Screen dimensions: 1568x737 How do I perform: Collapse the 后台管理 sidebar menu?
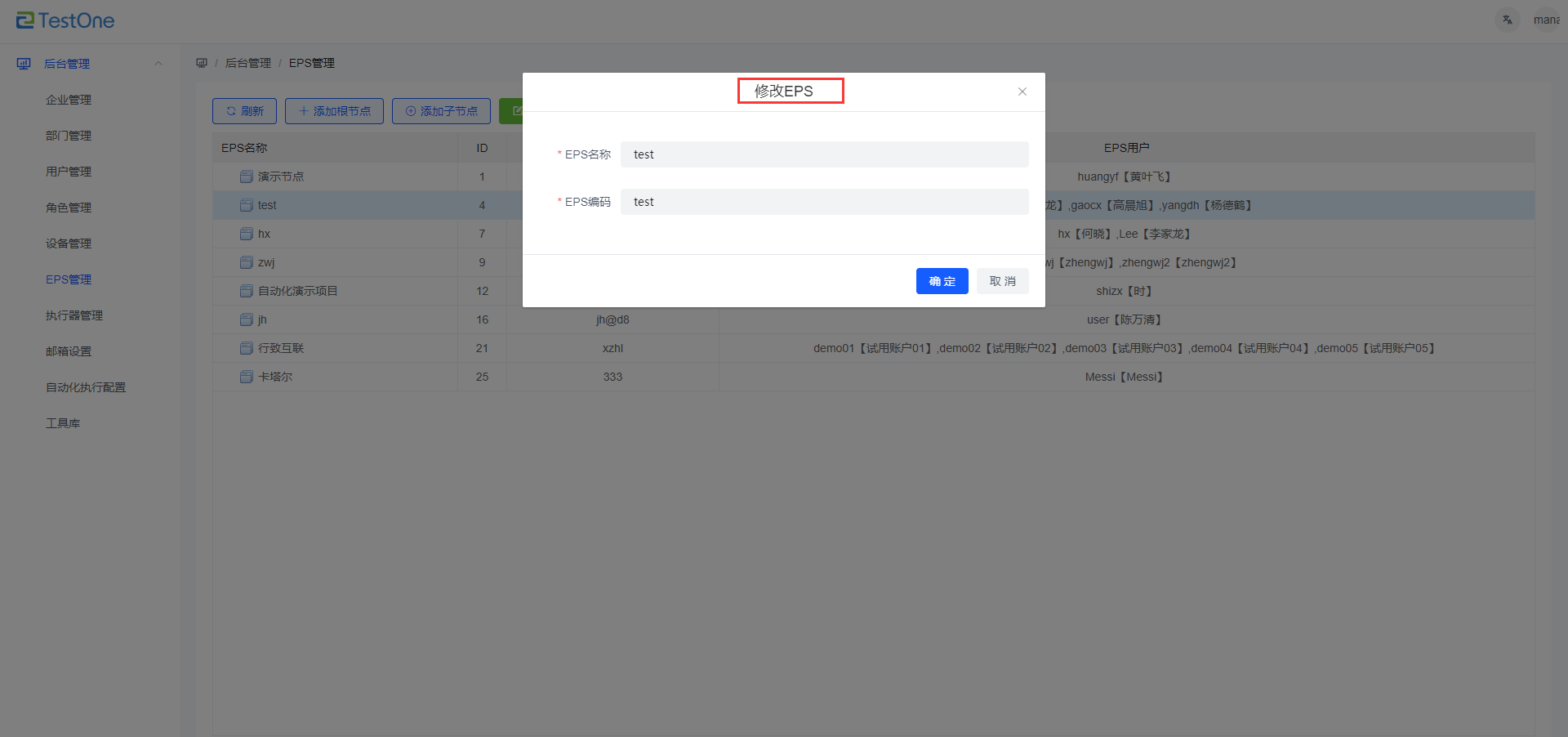(x=158, y=64)
